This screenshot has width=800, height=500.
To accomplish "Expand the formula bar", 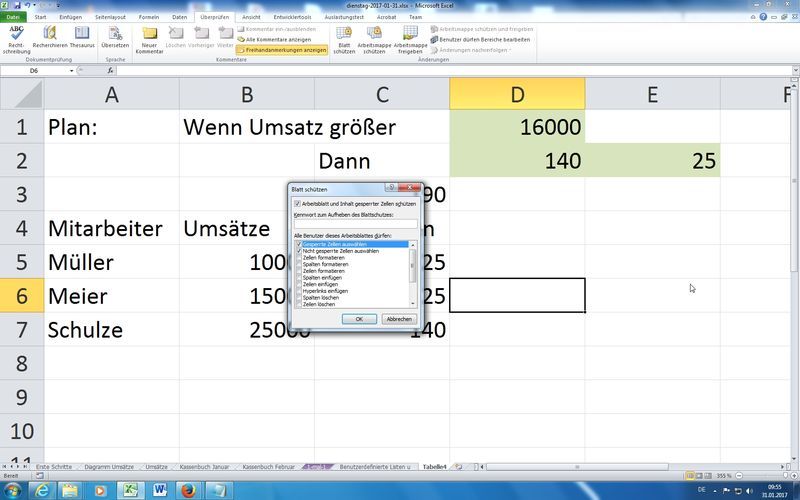I will click(x=795, y=70).
